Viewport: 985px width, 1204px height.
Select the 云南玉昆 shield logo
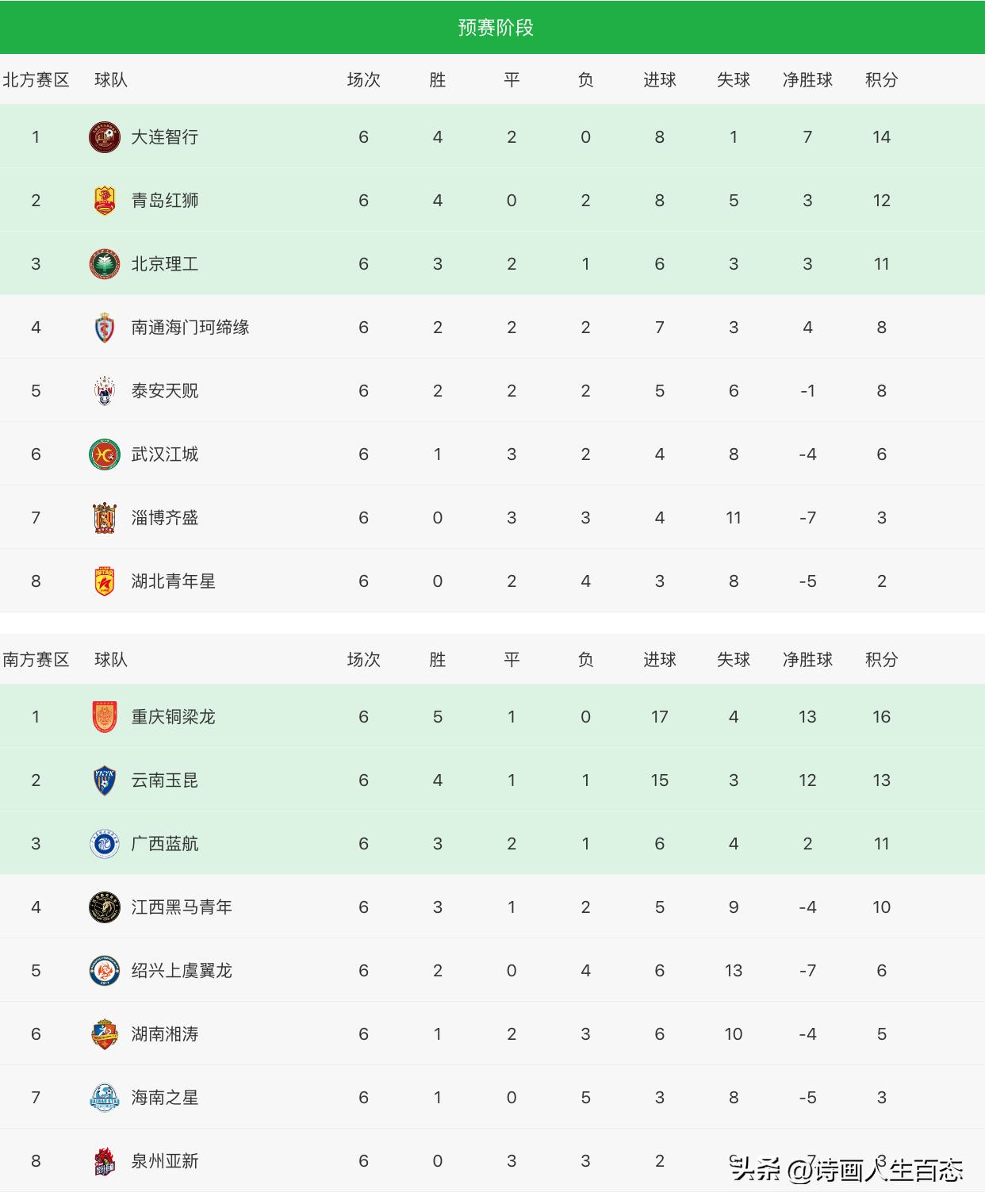pos(105,780)
